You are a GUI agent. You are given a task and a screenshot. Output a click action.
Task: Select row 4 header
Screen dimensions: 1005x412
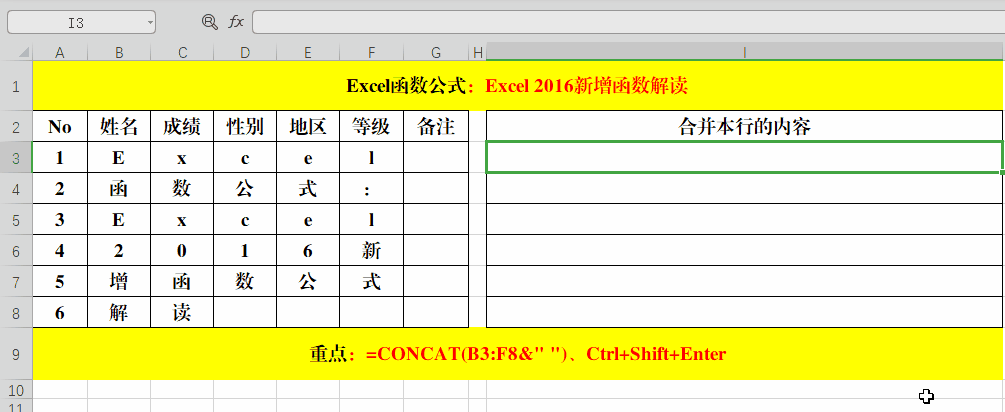point(16,189)
